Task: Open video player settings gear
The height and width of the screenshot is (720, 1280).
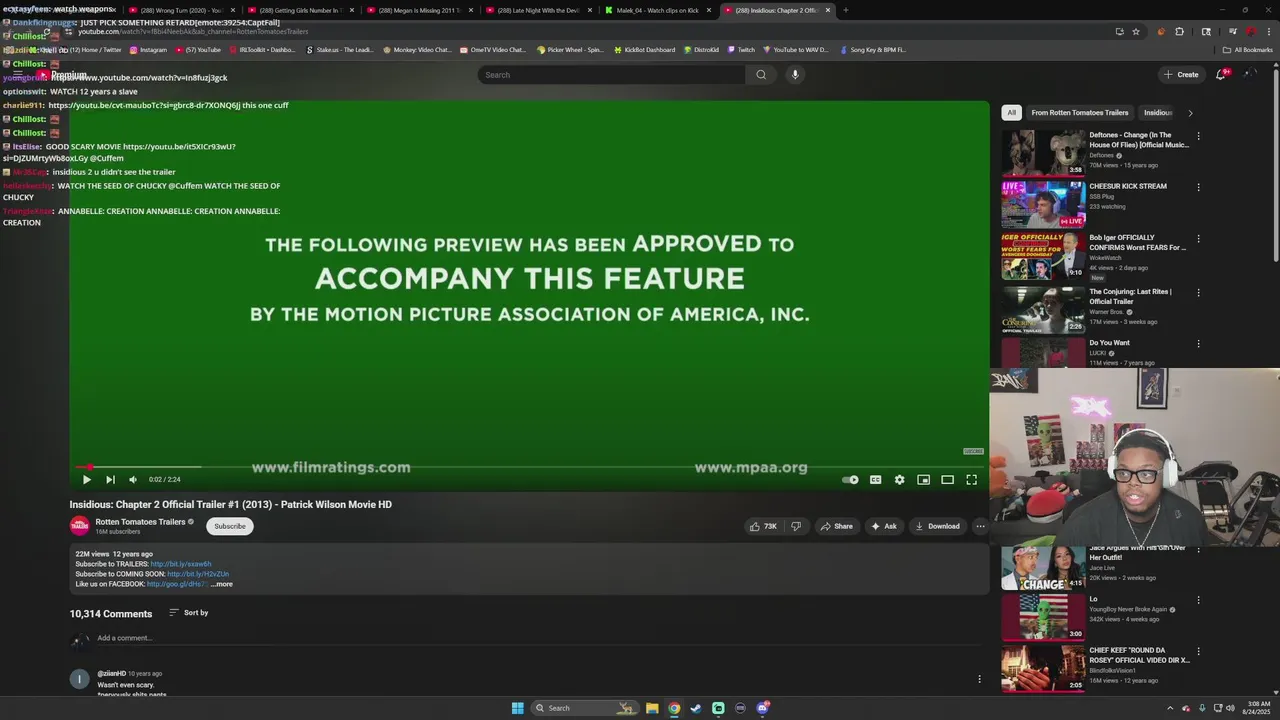Action: pos(899,480)
